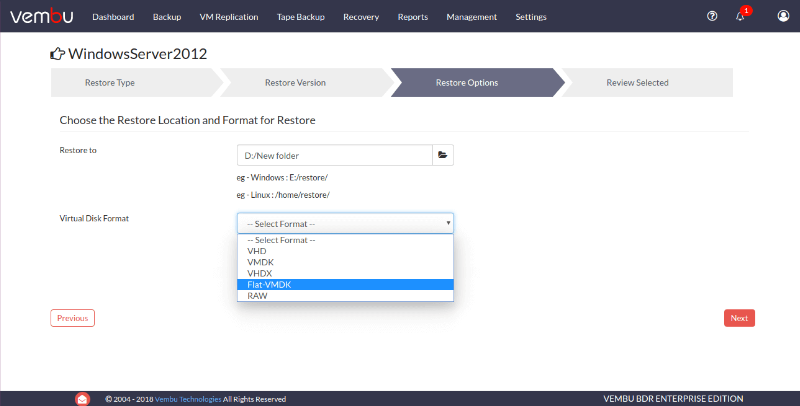
Task: Click the WindowsServer2012 page title
Action: pyautogui.click(x=138, y=54)
